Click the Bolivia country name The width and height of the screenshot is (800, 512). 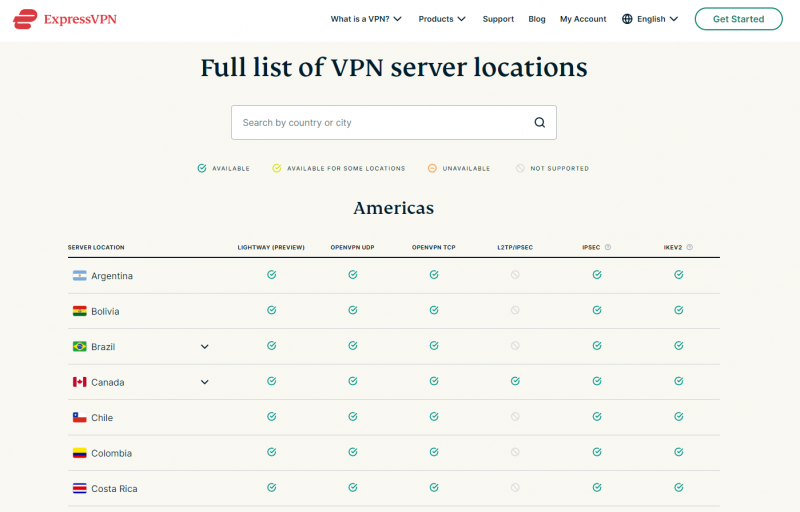tap(105, 311)
